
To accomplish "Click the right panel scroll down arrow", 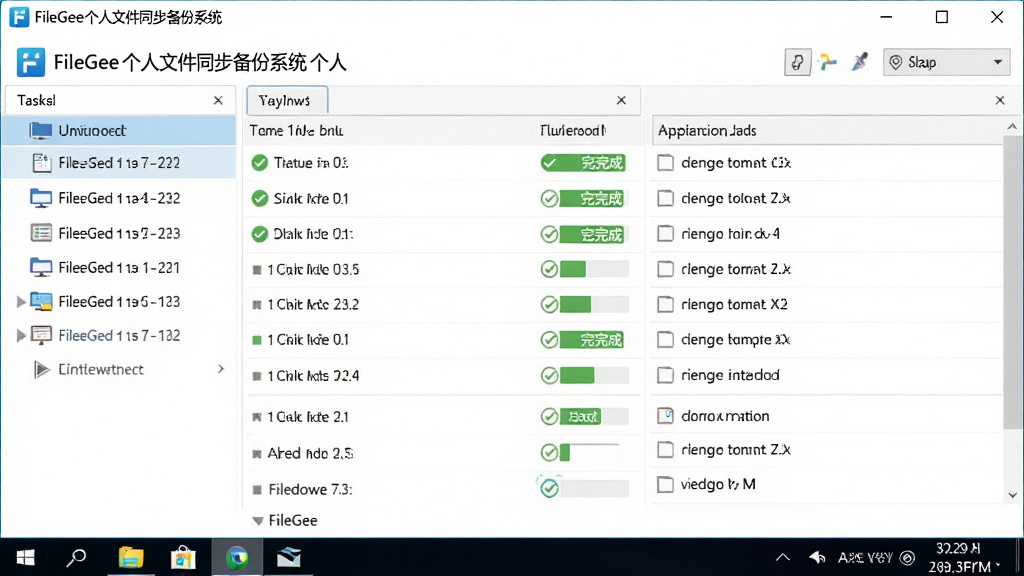I will pos(1012,495).
